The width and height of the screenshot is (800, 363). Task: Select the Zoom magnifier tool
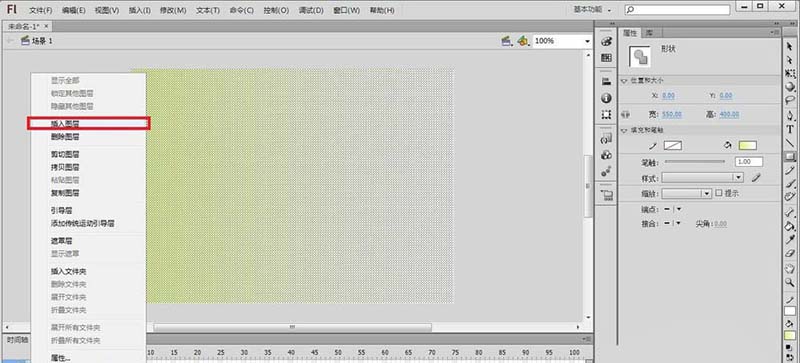[790, 282]
